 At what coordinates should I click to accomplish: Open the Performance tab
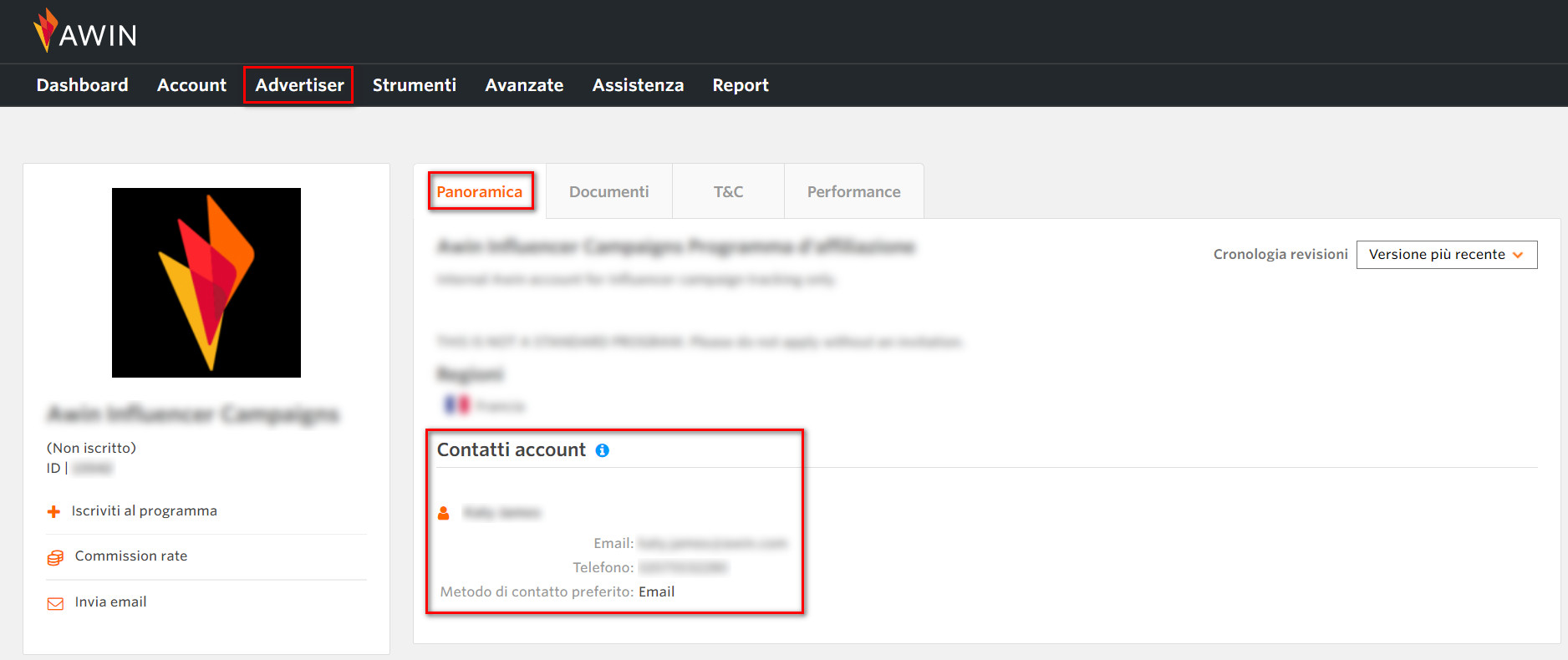point(853,192)
